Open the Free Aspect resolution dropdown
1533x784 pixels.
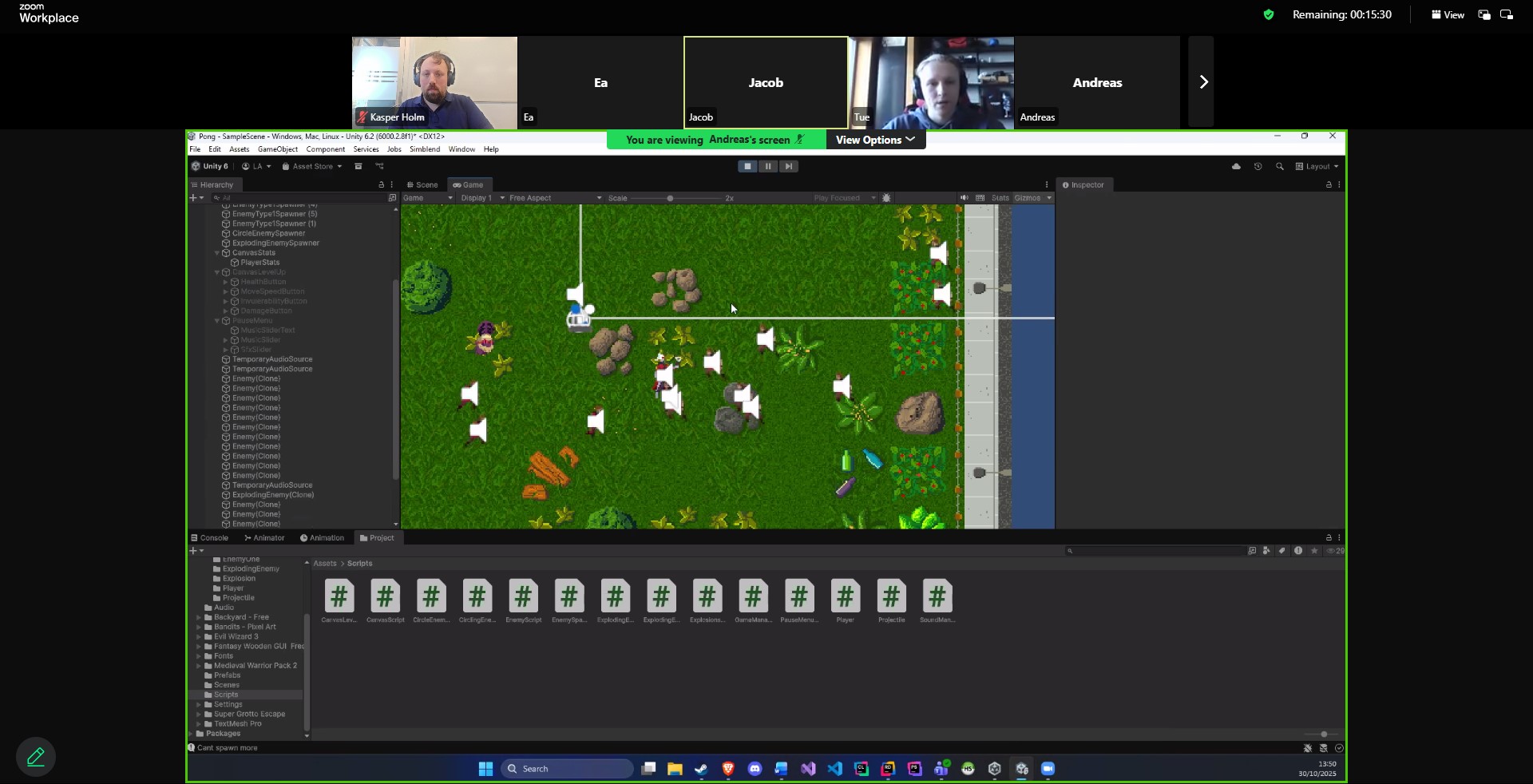[x=554, y=198]
